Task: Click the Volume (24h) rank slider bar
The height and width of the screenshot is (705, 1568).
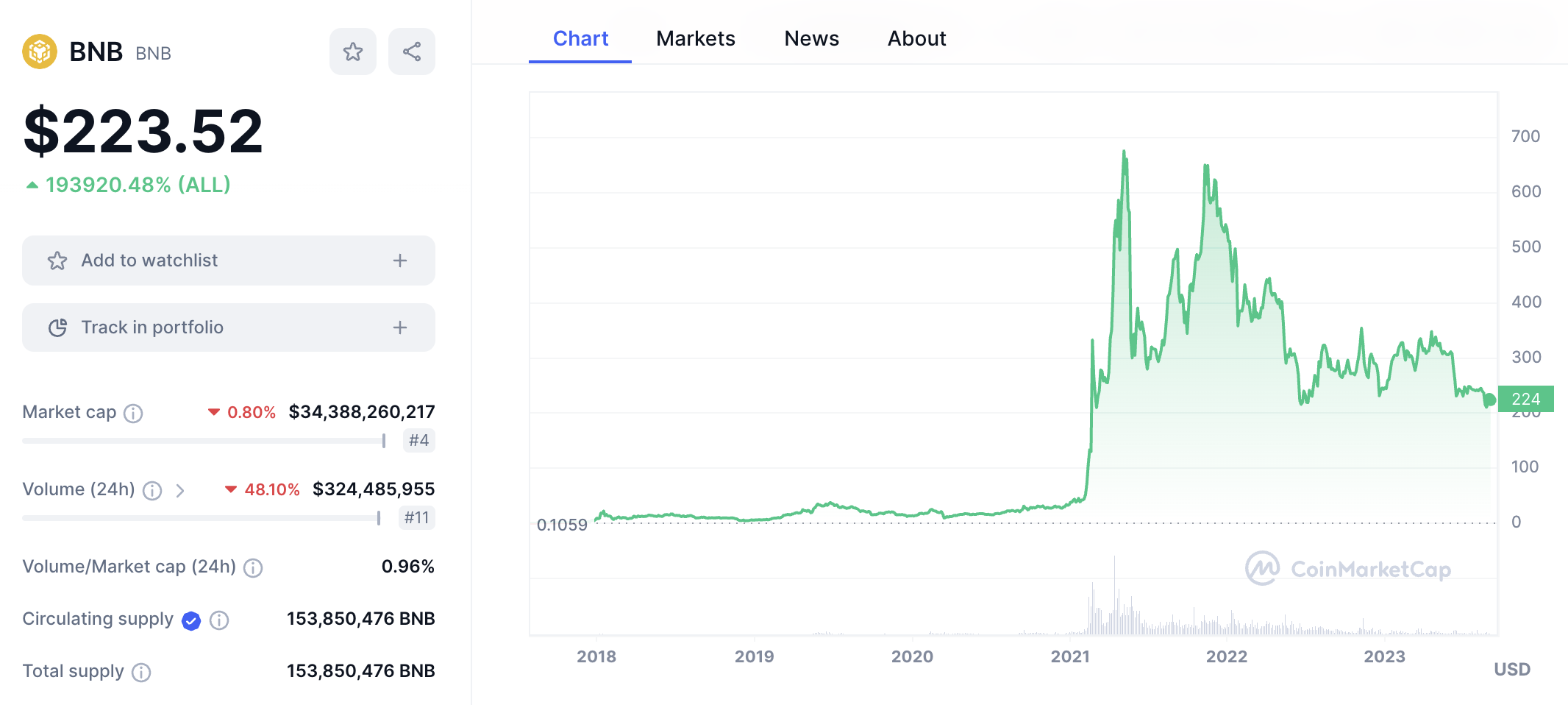Action: [x=202, y=518]
